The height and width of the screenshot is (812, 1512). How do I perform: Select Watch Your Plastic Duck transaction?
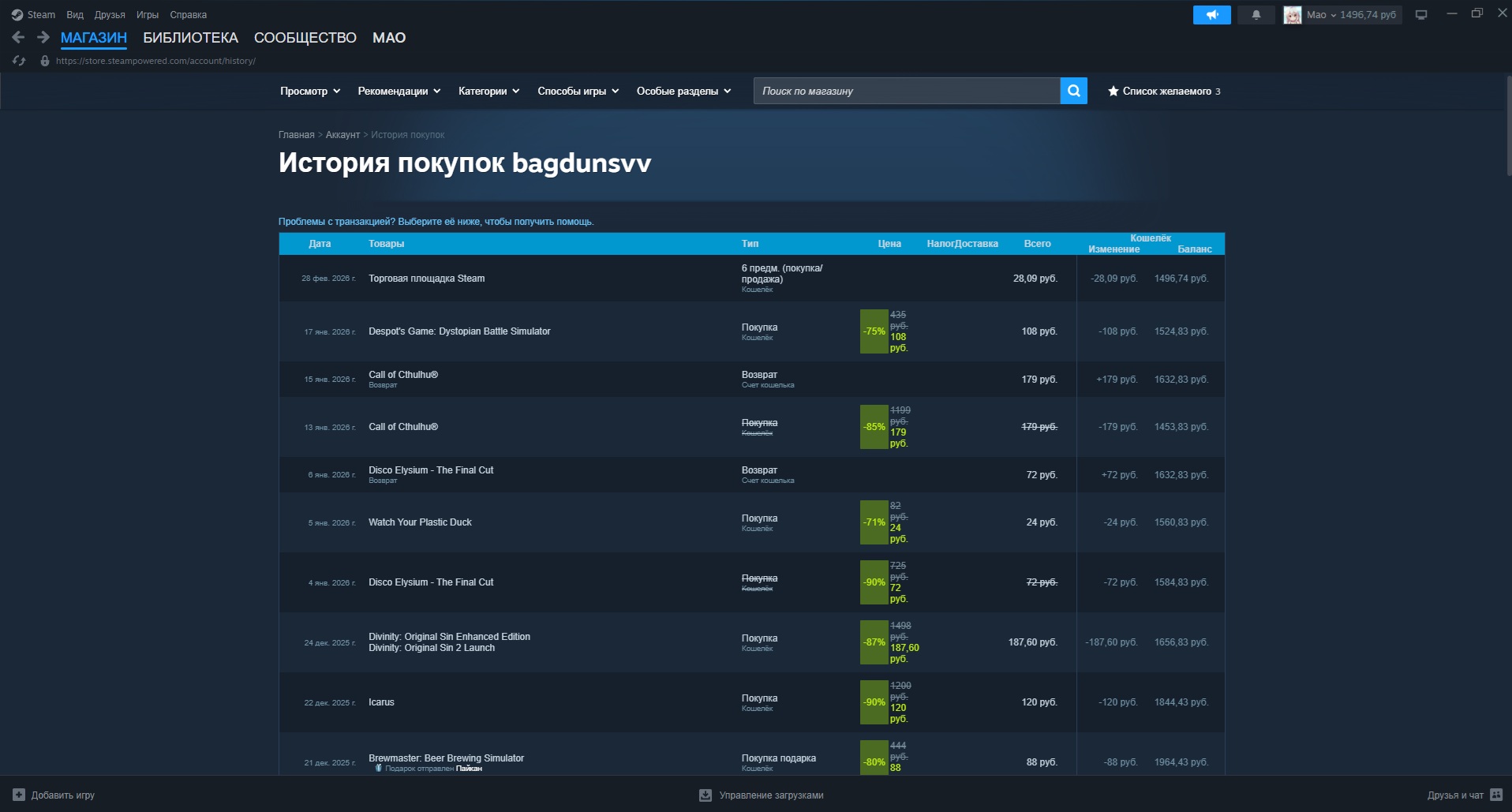751,522
